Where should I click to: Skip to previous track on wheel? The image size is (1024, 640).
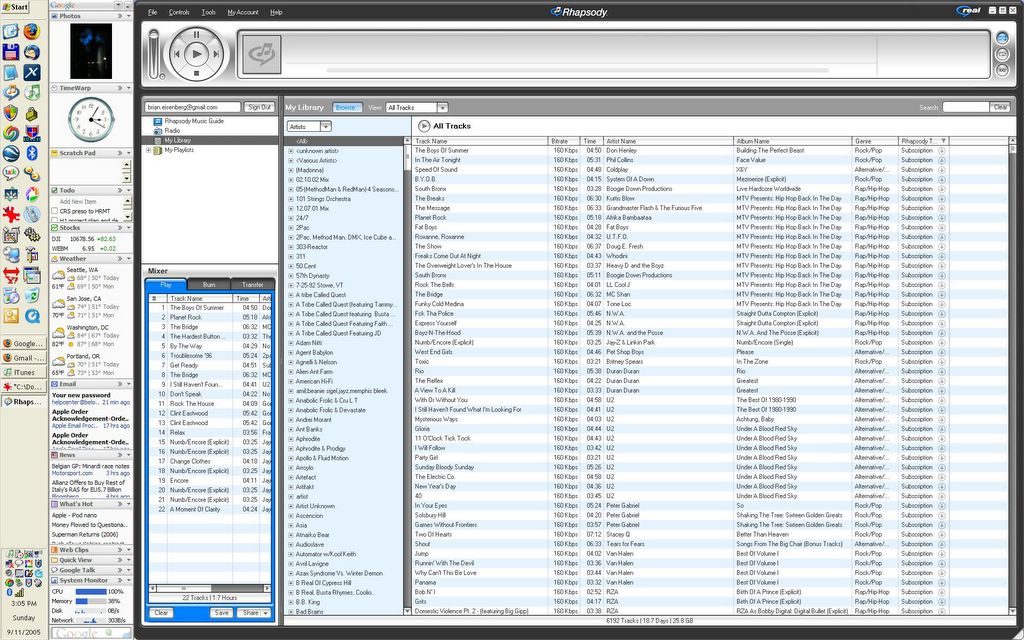tap(177, 54)
